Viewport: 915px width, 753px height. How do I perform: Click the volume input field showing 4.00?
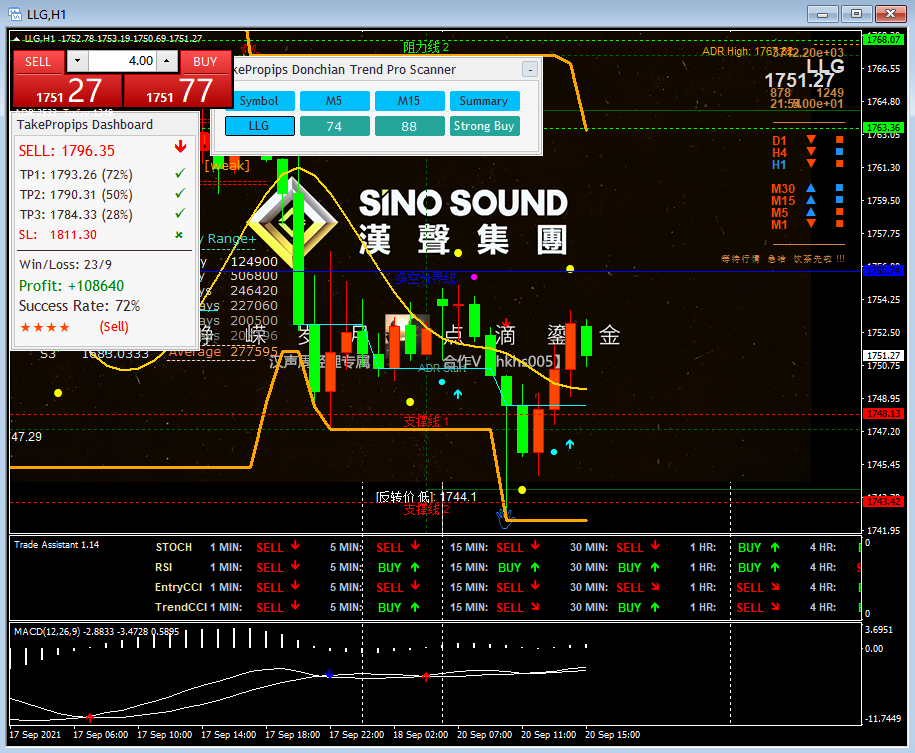[123, 61]
